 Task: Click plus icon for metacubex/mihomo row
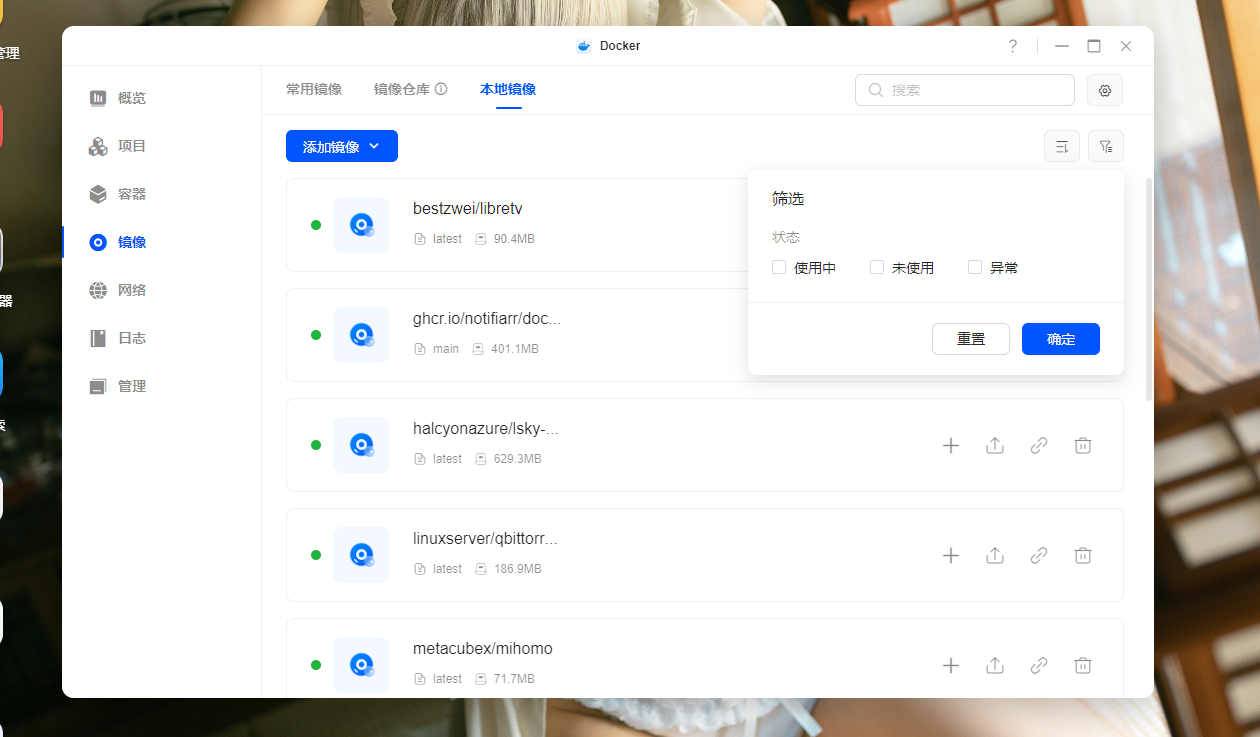pos(951,665)
